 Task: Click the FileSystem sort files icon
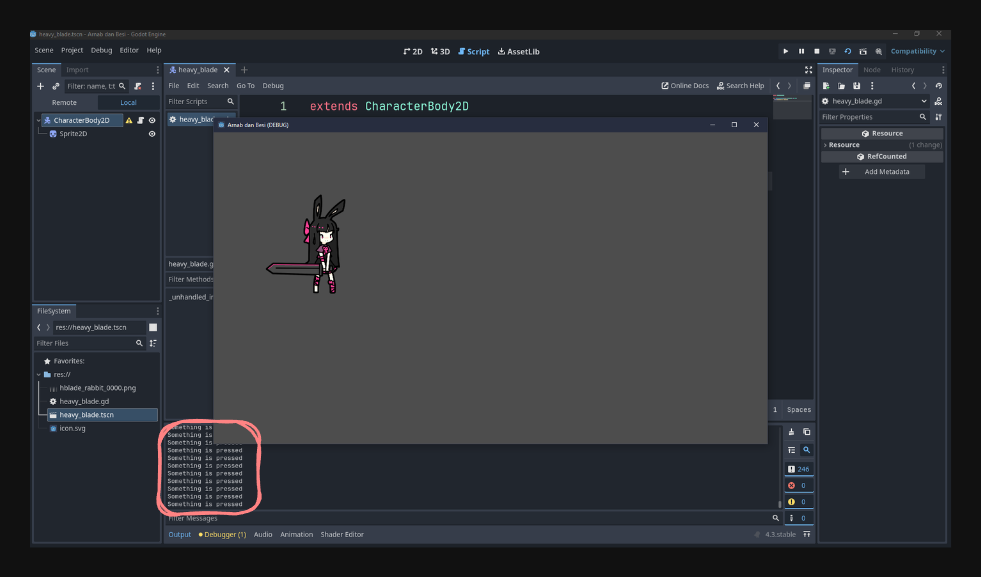point(153,343)
